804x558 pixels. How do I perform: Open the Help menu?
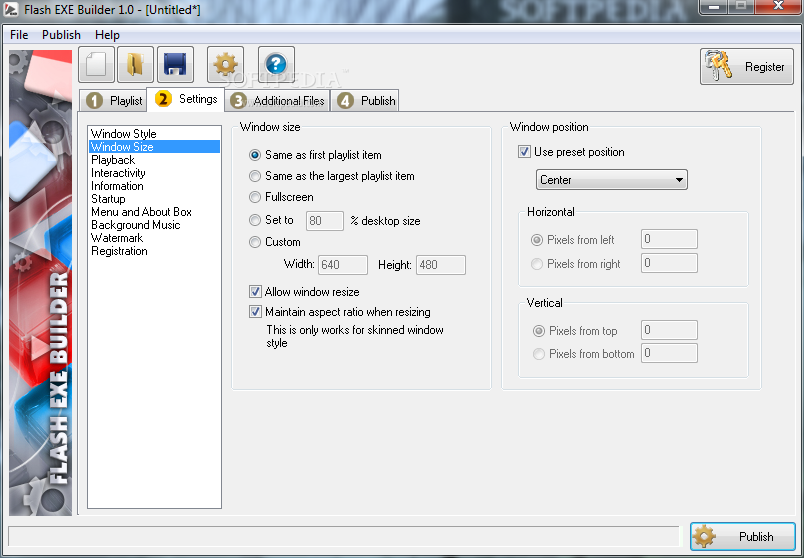(107, 35)
